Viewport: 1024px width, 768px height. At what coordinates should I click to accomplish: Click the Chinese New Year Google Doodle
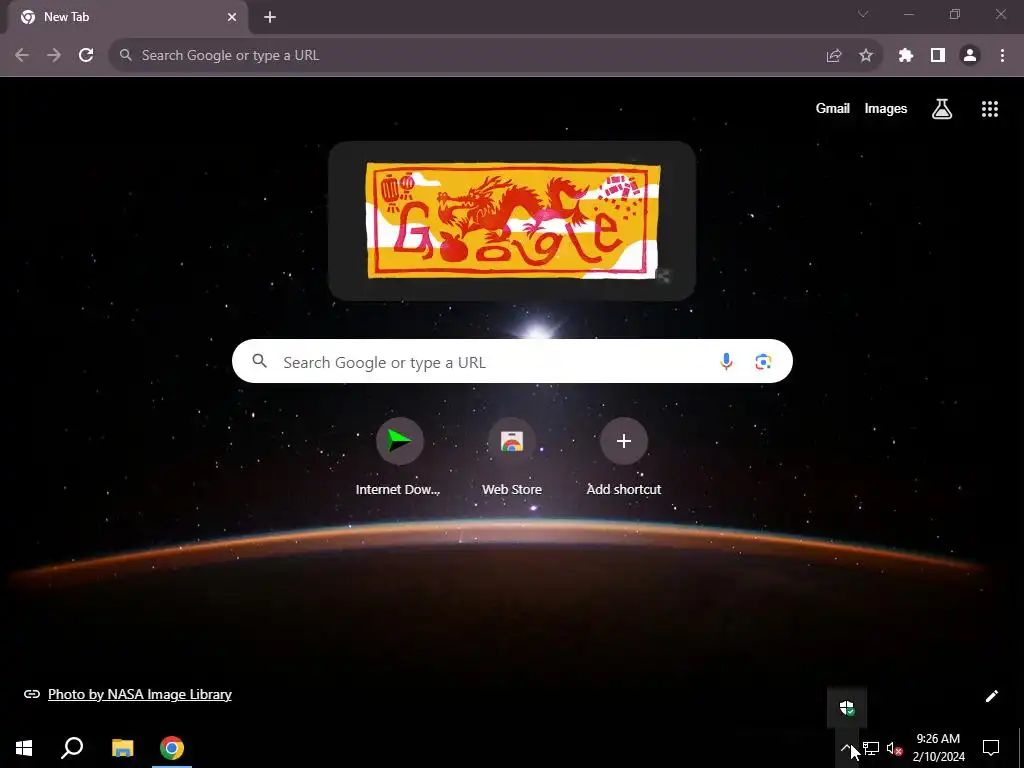[513, 221]
